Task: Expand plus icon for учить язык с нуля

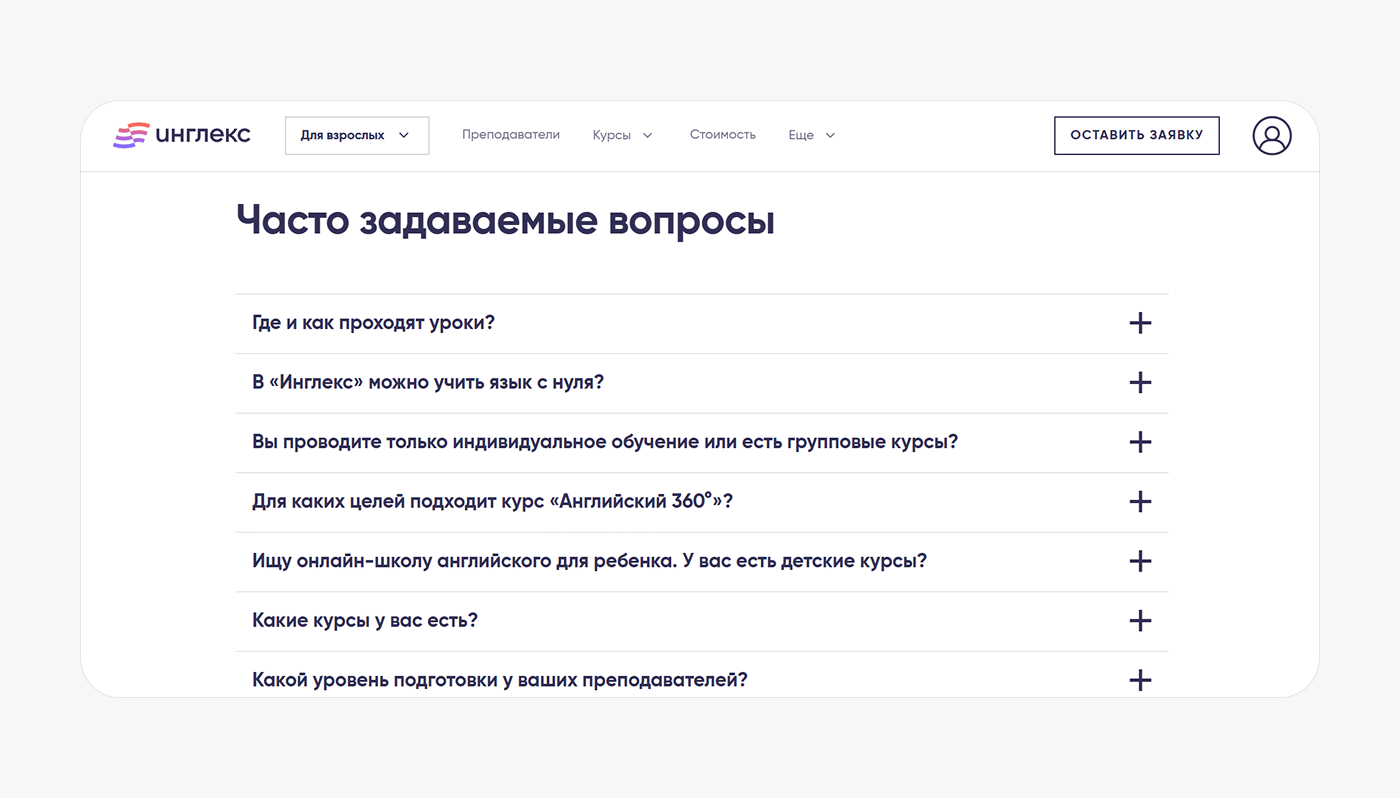Action: click(x=1140, y=383)
